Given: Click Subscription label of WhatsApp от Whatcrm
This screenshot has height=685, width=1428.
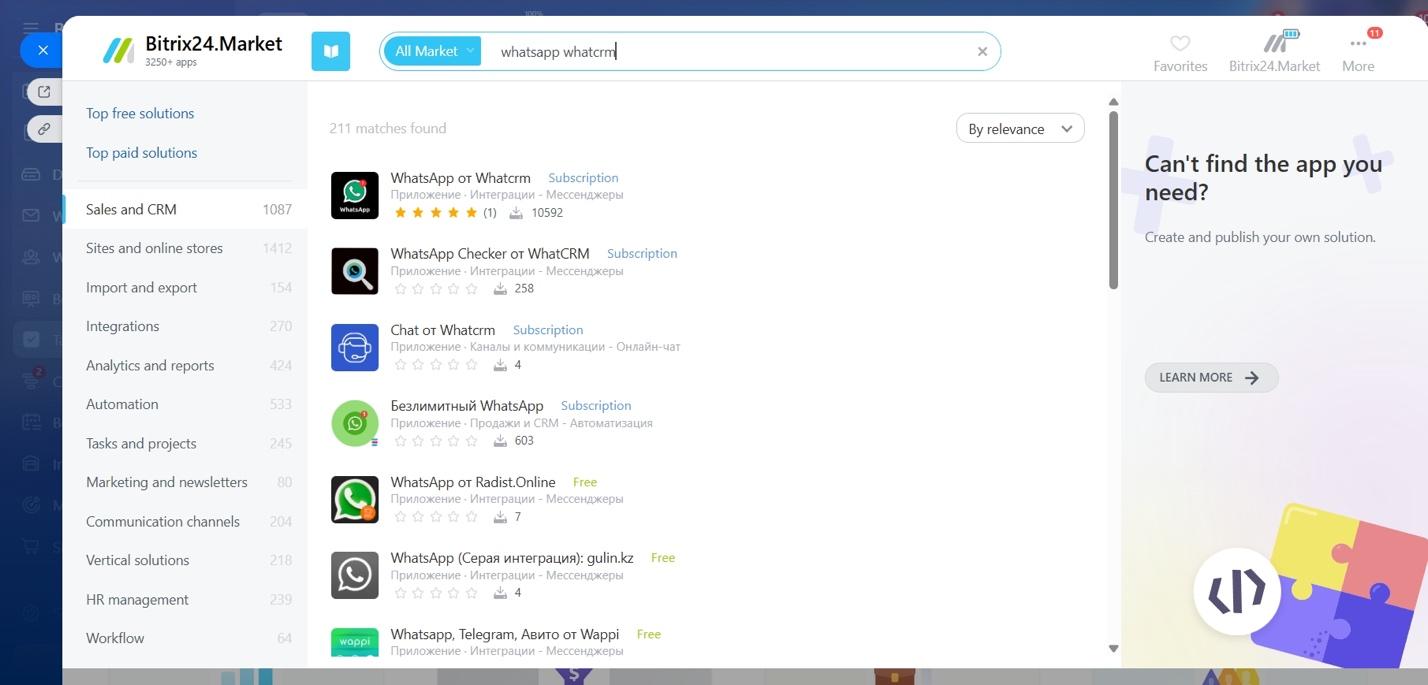Looking at the screenshot, I should [583, 178].
